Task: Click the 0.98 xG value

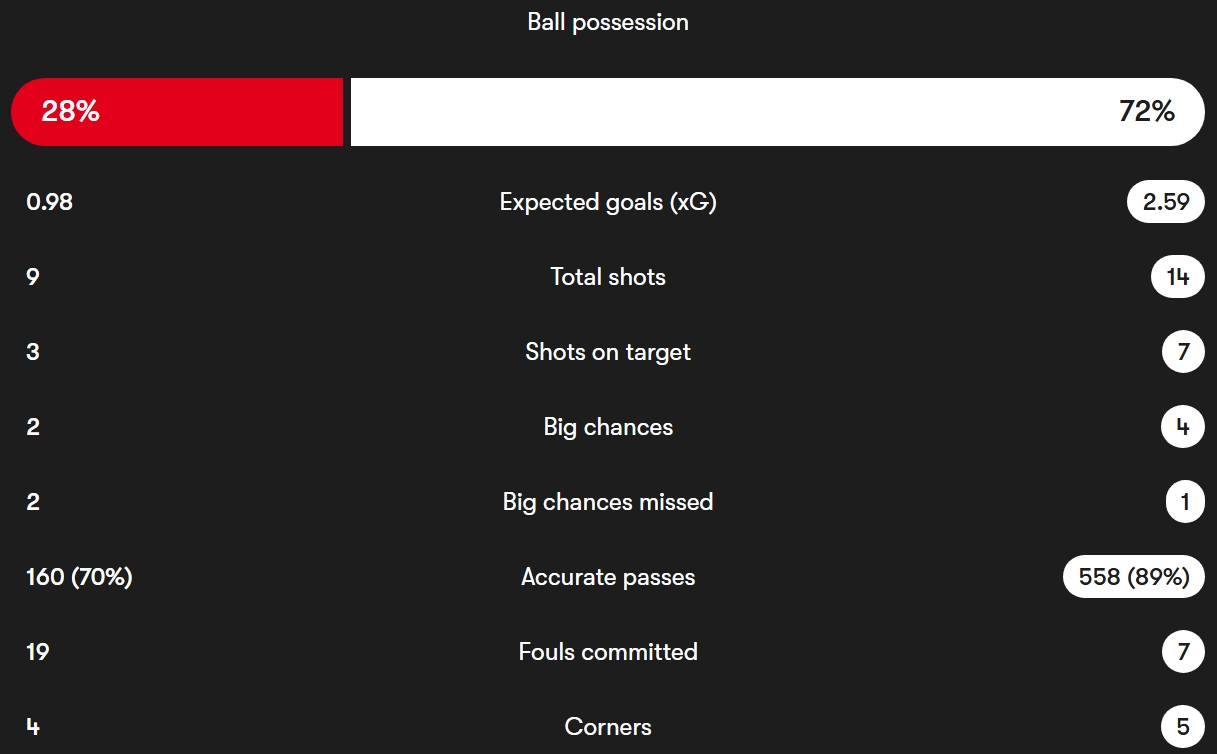Action: pos(50,202)
